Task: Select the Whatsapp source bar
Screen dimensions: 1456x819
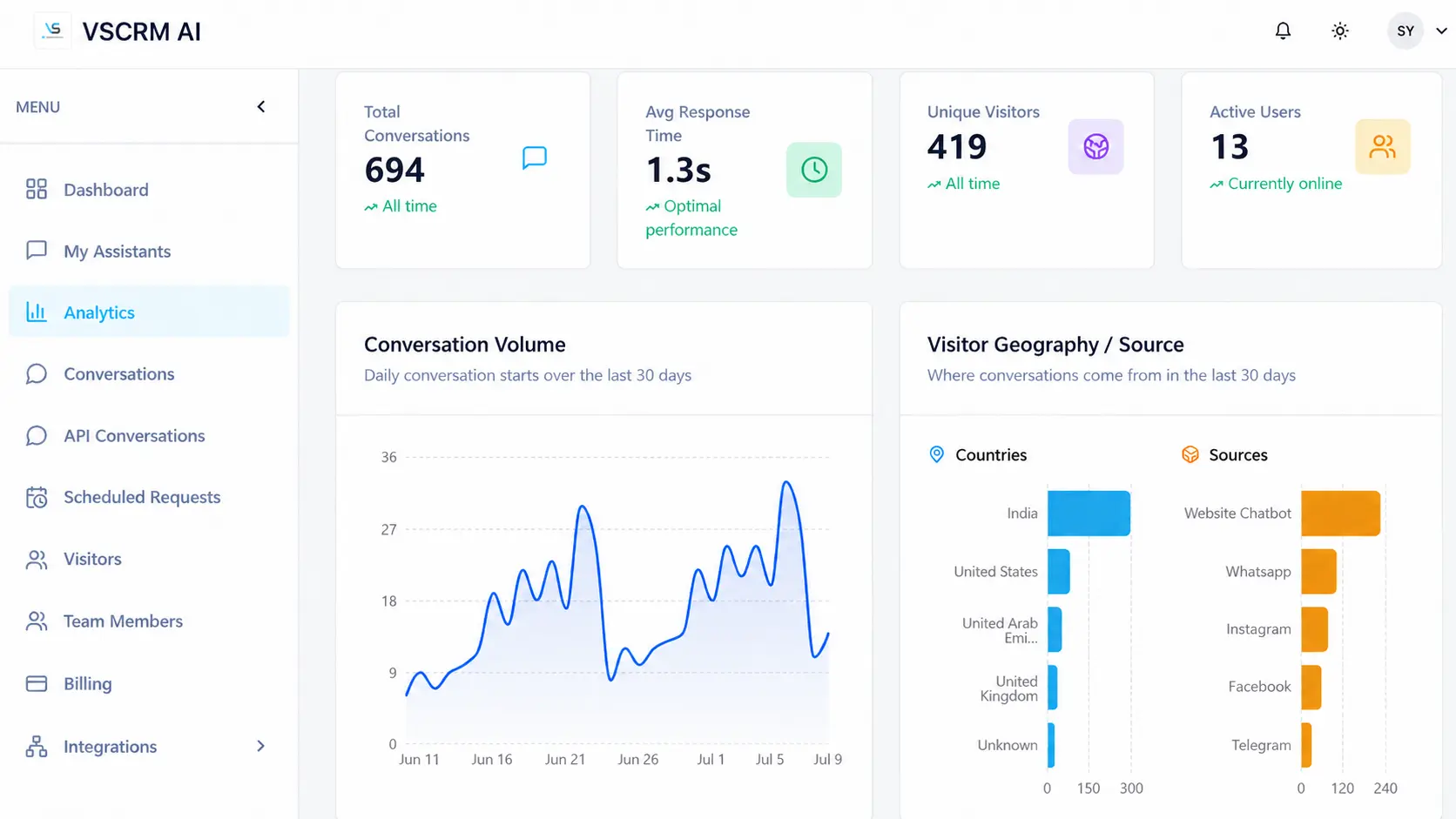Action: (x=1319, y=571)
